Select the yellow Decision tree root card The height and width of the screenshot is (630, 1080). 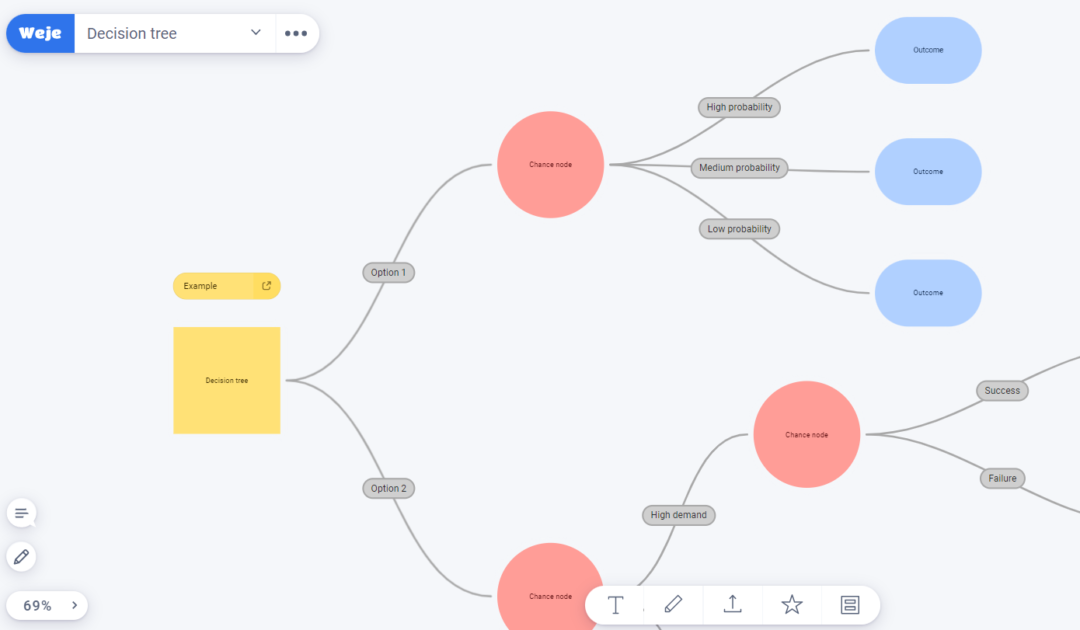227,380
